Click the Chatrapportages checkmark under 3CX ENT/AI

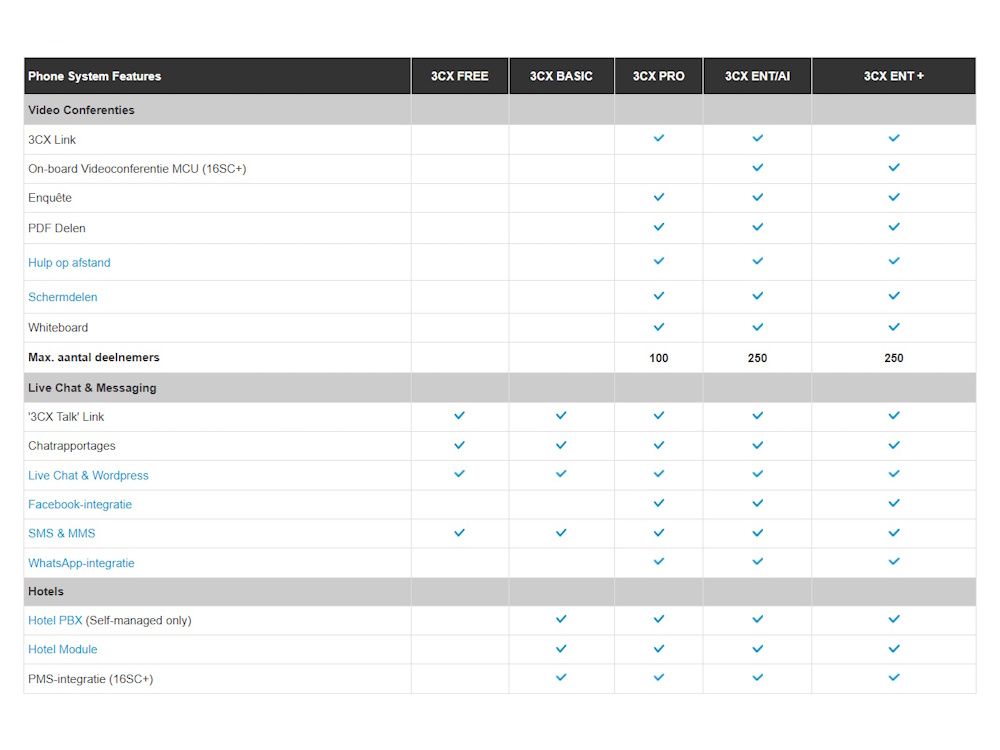point(758,445)
